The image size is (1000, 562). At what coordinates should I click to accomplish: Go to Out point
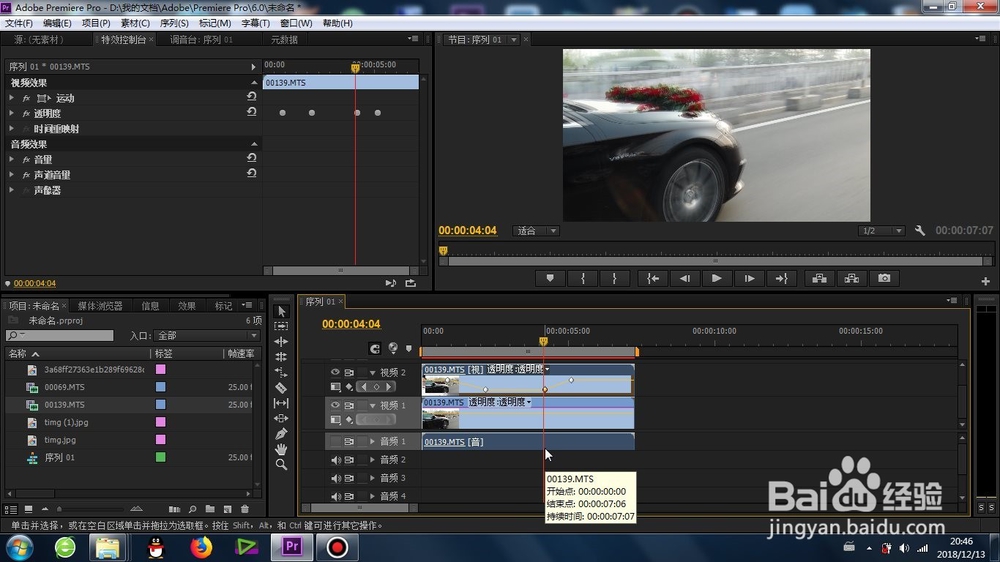point(781,278)
